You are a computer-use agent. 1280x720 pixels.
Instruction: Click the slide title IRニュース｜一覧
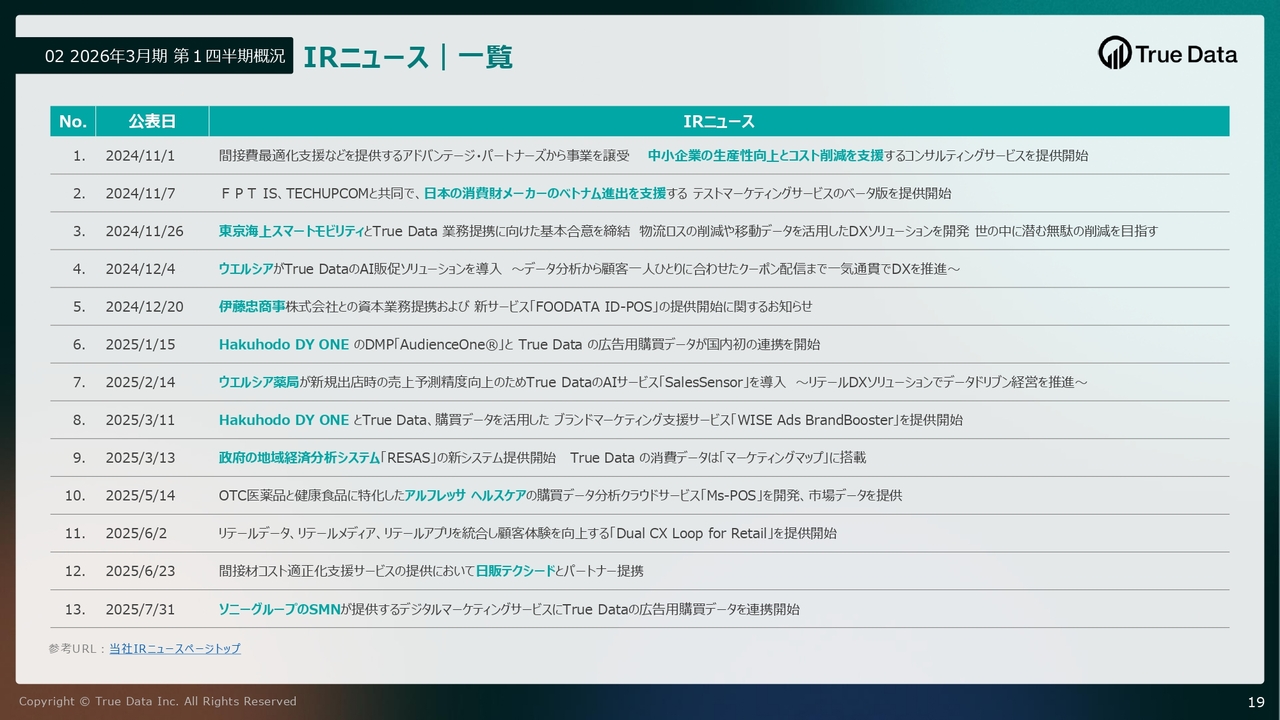408,57
